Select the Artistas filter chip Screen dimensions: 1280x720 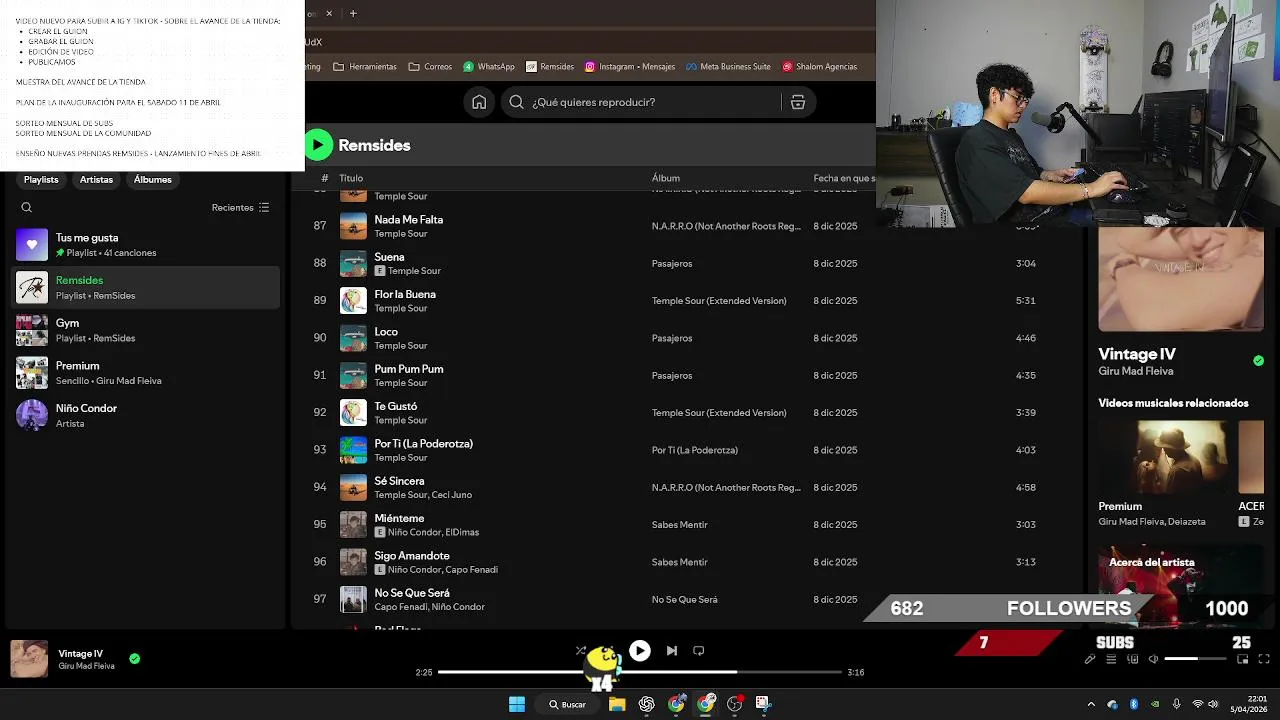(x=96, y=180)
